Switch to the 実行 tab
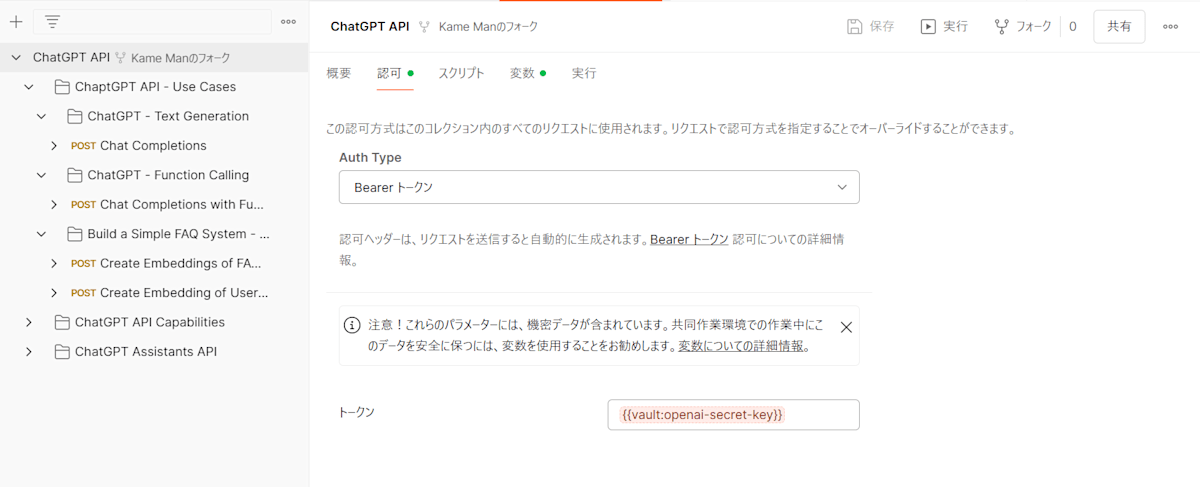1200x487 pixels. 584,73
